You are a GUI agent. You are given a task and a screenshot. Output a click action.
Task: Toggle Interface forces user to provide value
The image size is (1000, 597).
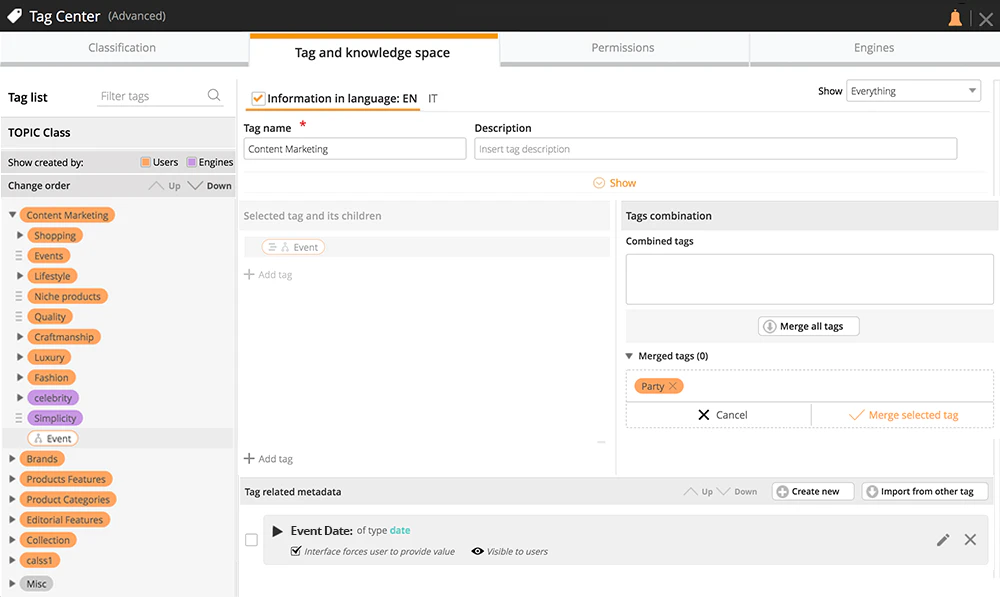point(295,551)
